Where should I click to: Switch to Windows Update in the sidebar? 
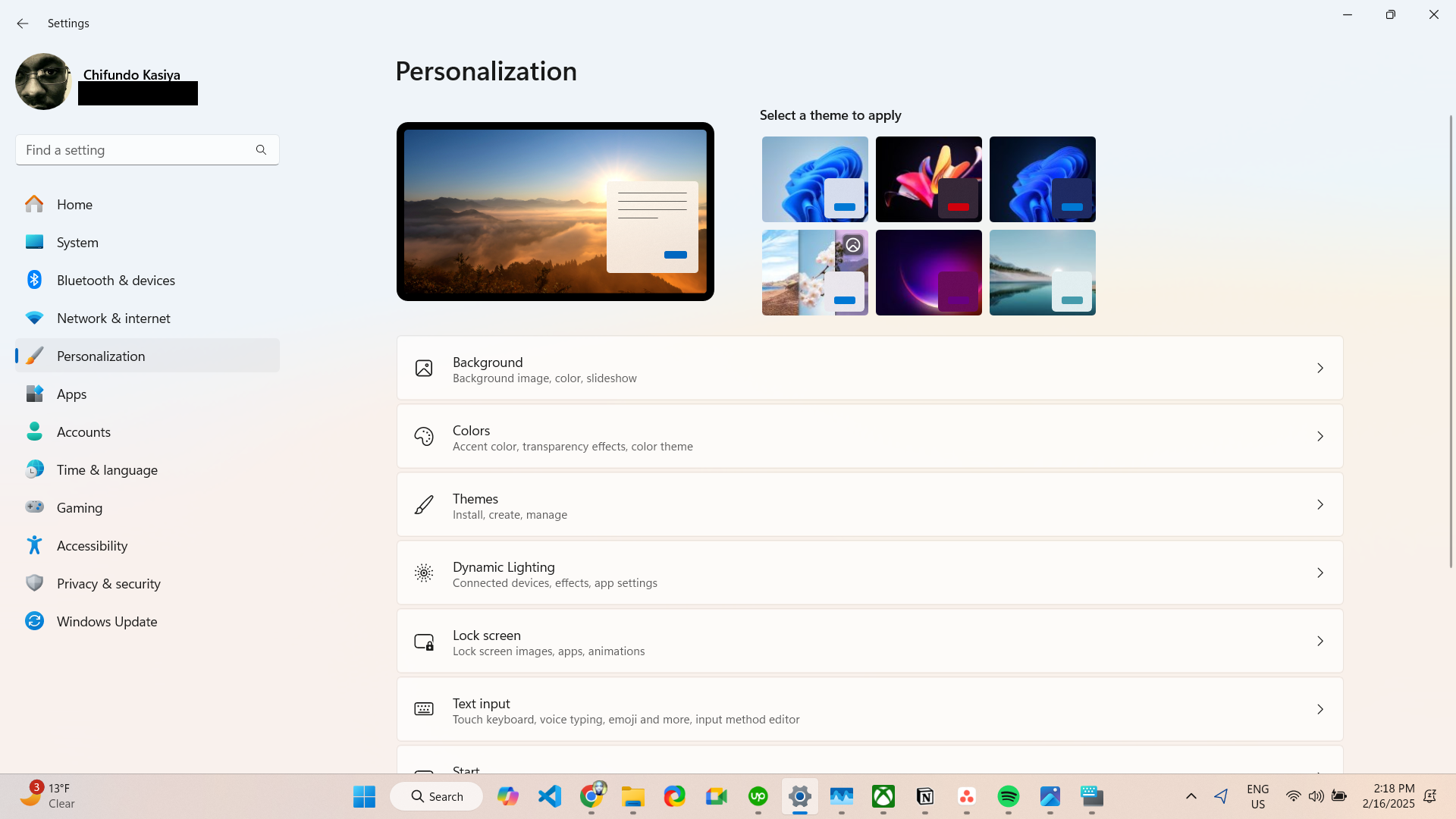(107, 621)
